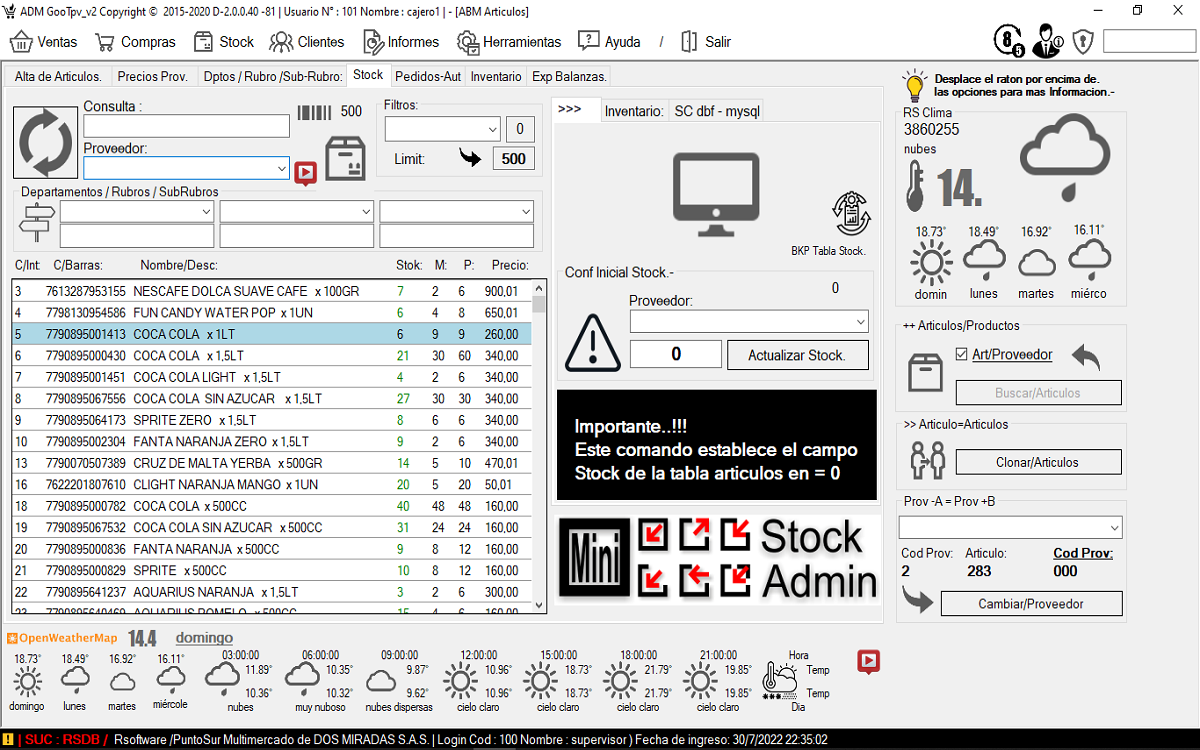This screenshot has width=1200, height=750.
Task: Open the Ventas menu
Action: pyautogui.click(x=44, y=42)
